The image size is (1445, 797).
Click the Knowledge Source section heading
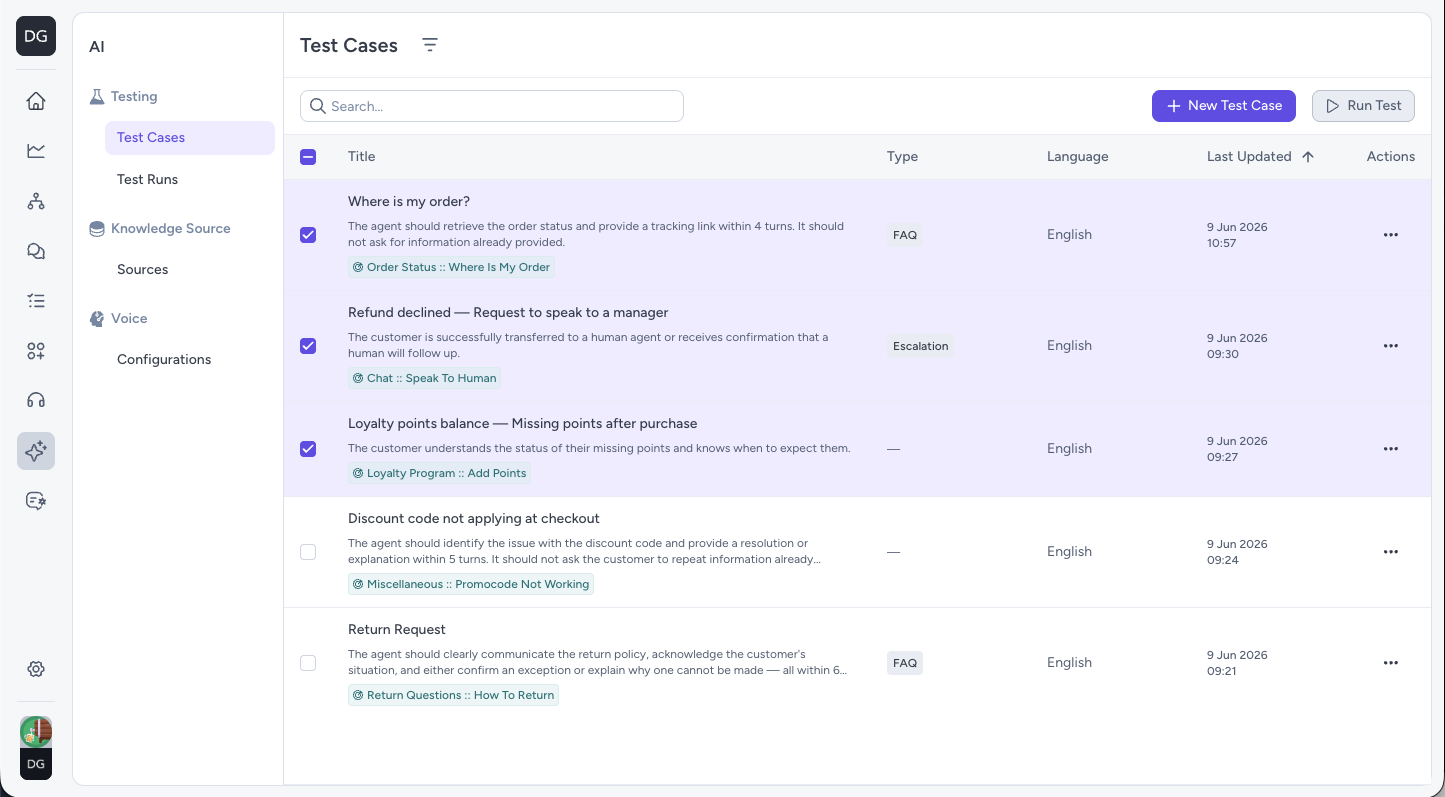pos(171,229)
